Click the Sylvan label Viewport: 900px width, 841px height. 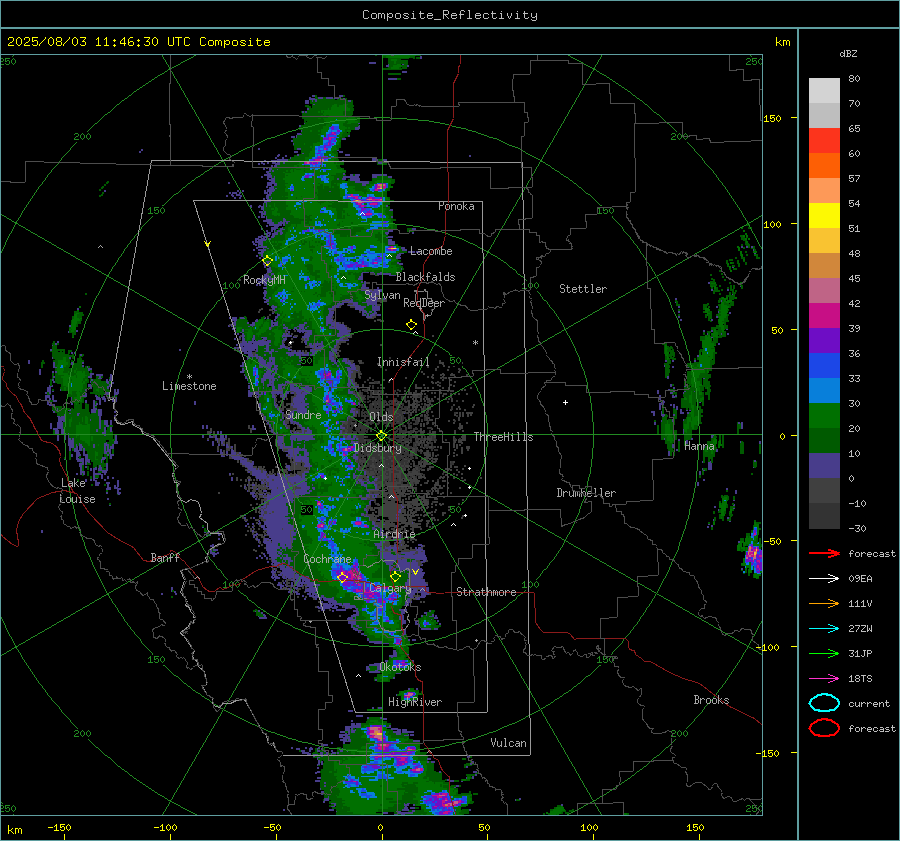pos(382,295)
